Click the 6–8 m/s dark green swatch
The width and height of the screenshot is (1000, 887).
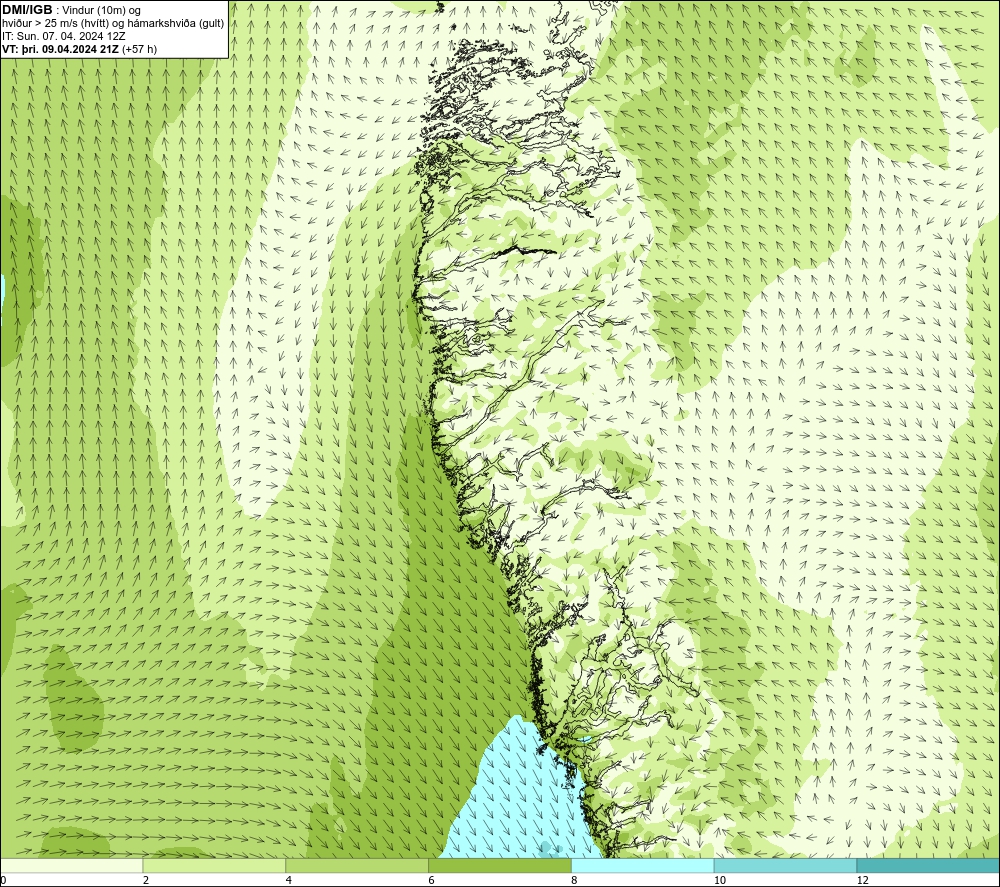click(500, 865)
